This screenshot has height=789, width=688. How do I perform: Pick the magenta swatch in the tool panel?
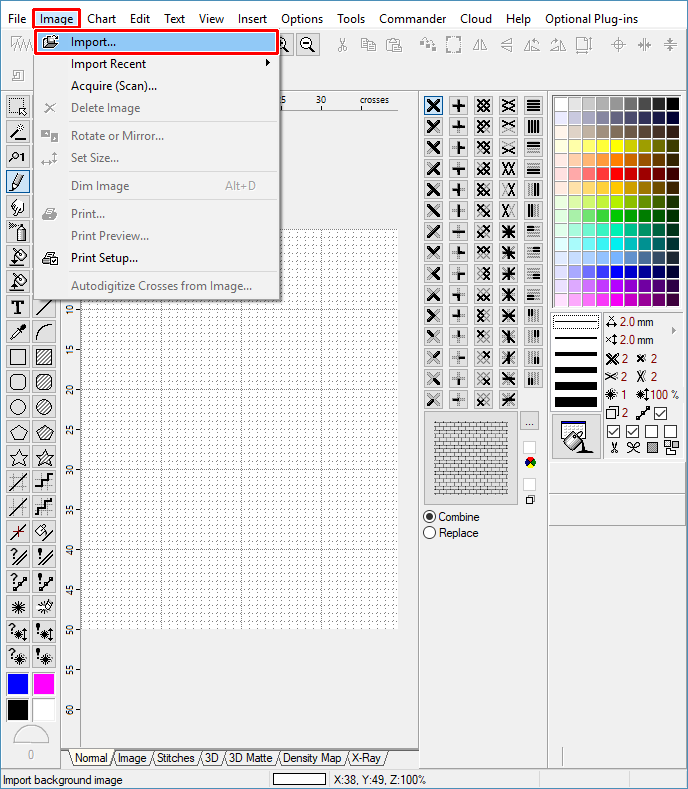click(x=44, y=684)
